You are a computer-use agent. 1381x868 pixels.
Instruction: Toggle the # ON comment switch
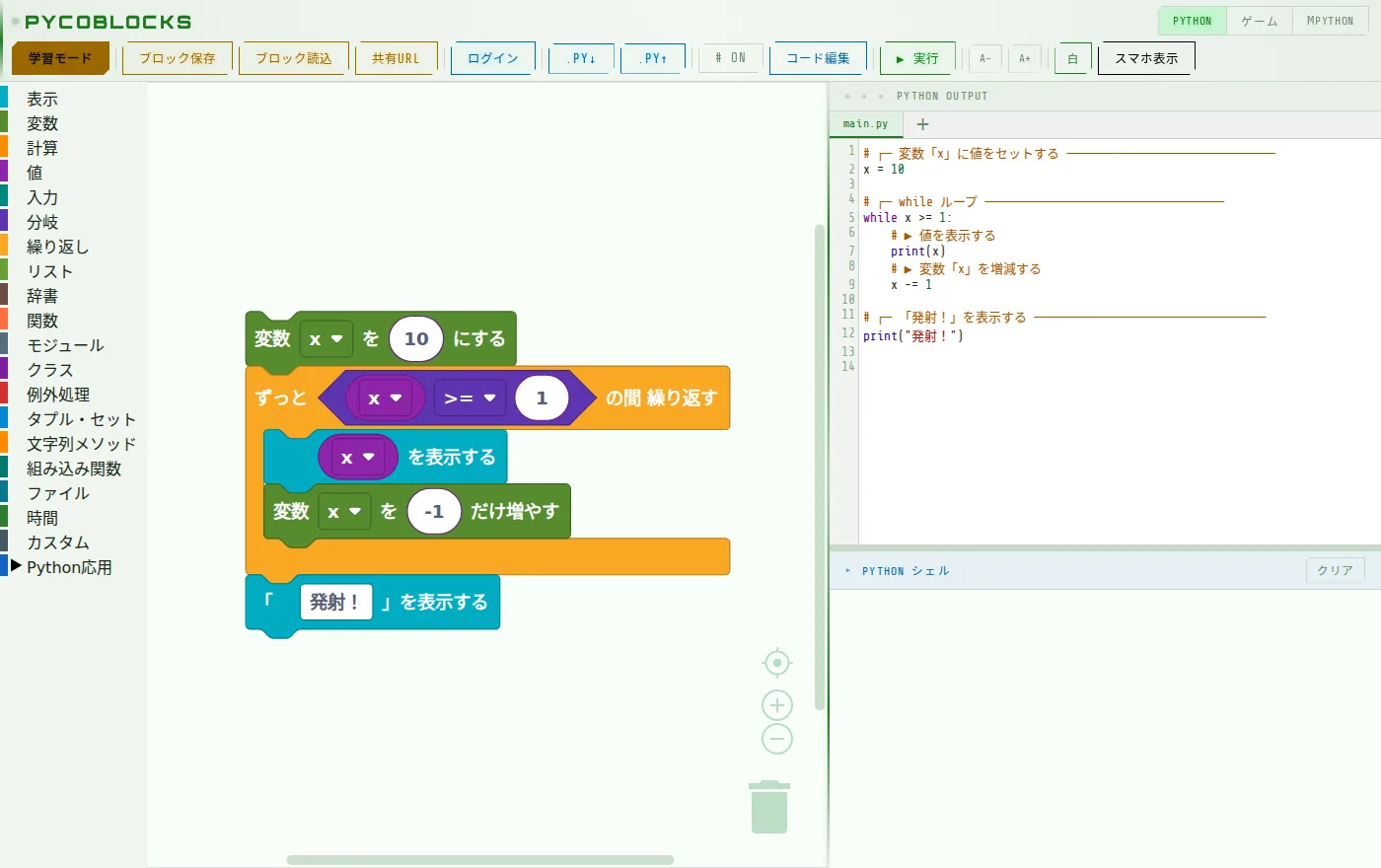coord(731,58)
